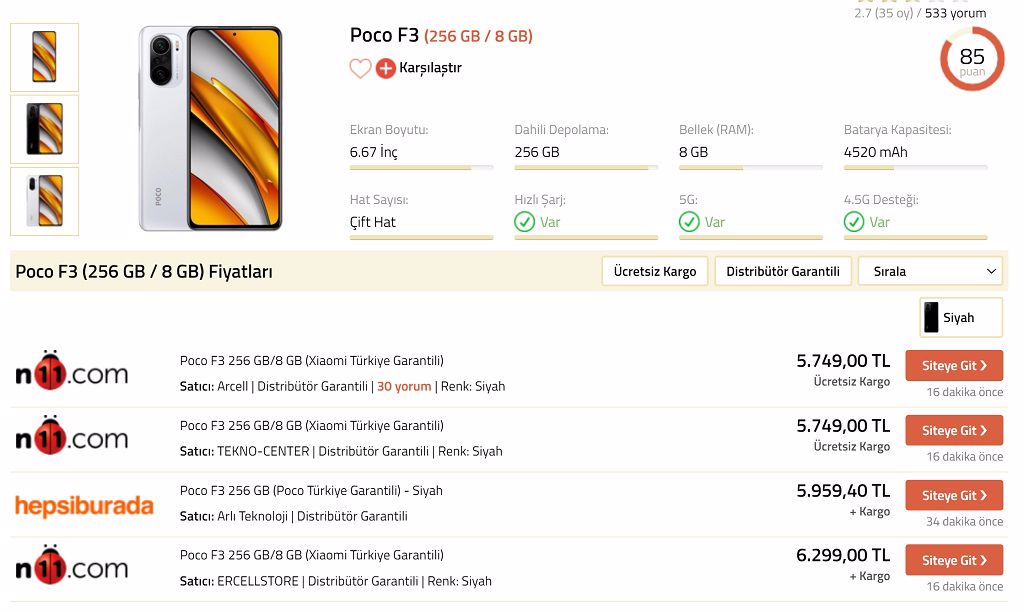The width and height of the screenshot is (1024, 612).
Task: Select the first phone thumbnail image
Action: click(44, 57)
